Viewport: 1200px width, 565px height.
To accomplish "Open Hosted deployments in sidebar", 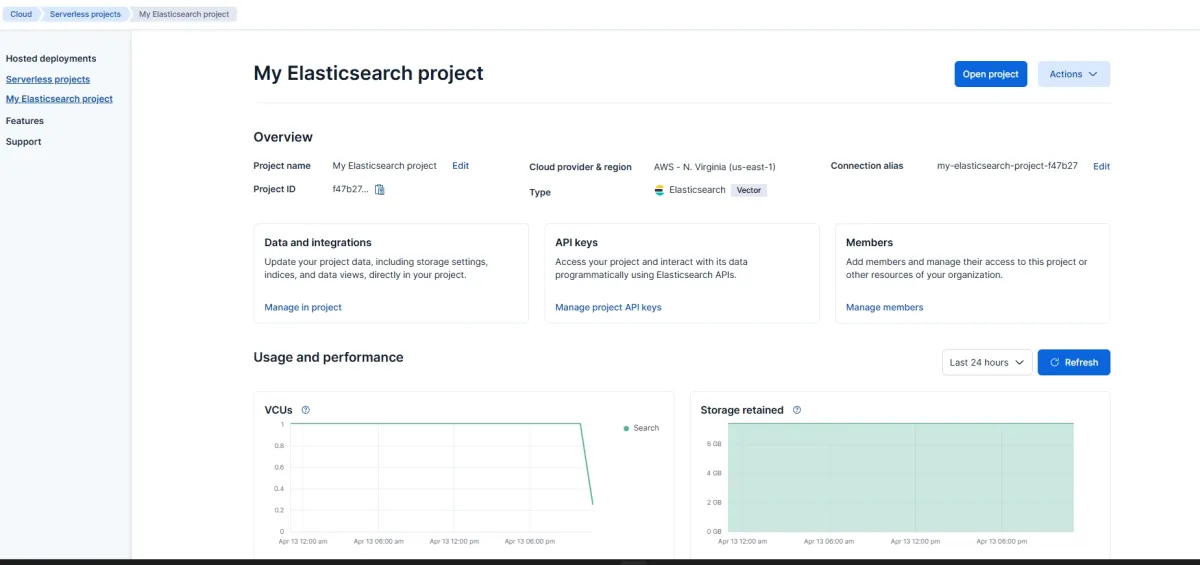I will (x=51, y=59).
